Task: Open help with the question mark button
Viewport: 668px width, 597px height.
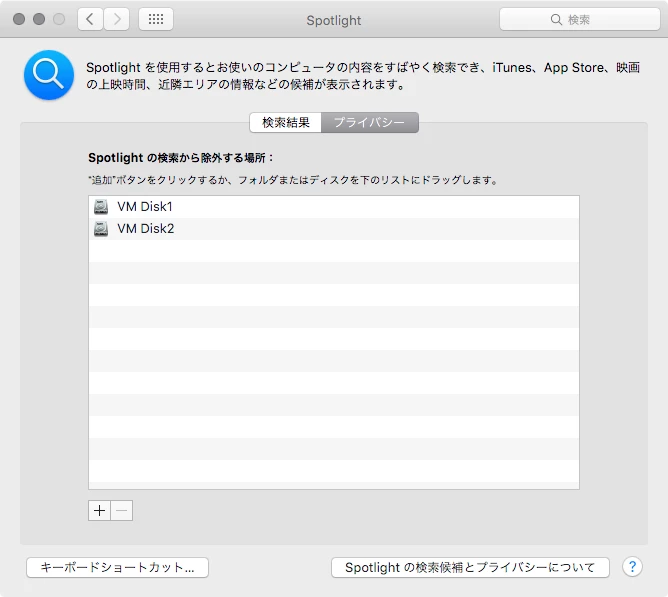Action: point(632,567)
